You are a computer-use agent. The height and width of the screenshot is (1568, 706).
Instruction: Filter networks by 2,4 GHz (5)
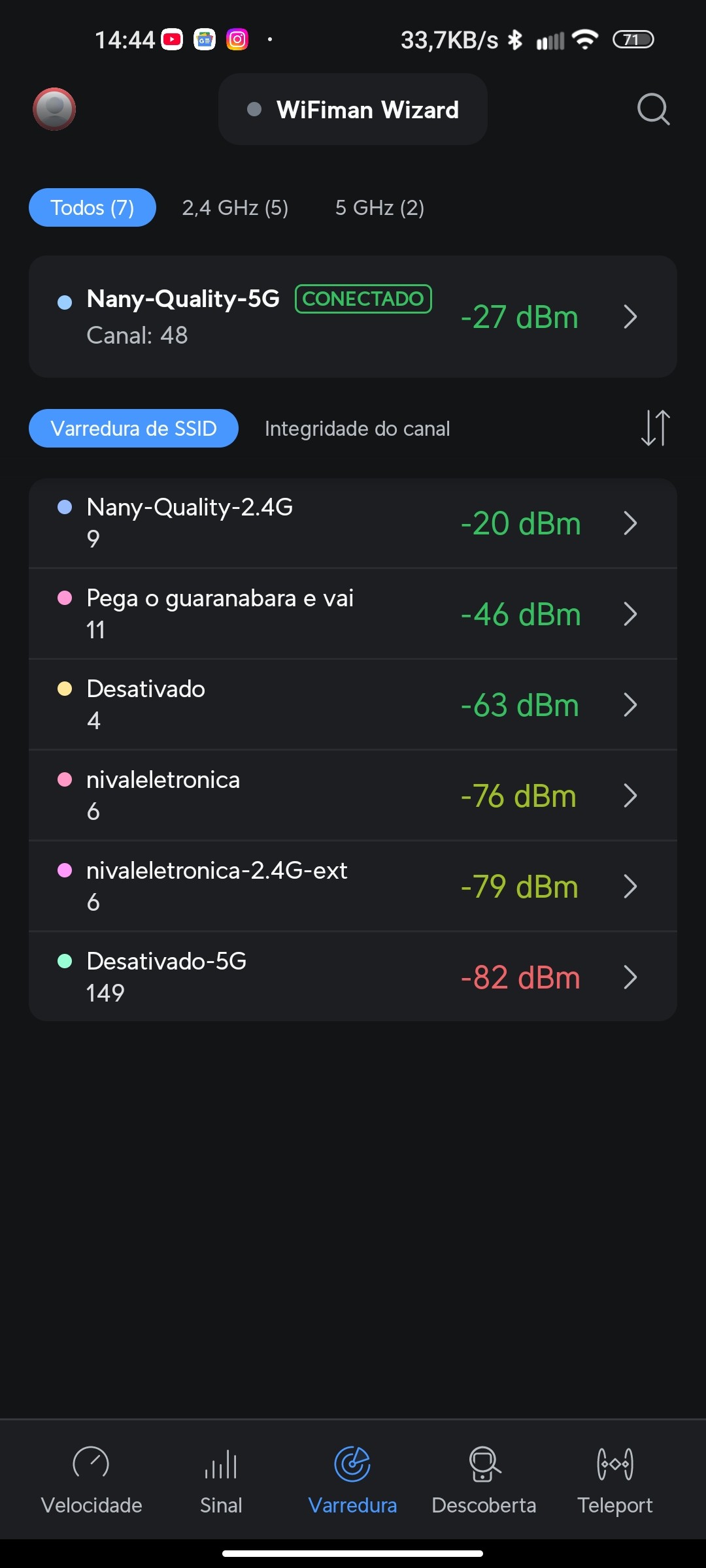pos(235,208)
